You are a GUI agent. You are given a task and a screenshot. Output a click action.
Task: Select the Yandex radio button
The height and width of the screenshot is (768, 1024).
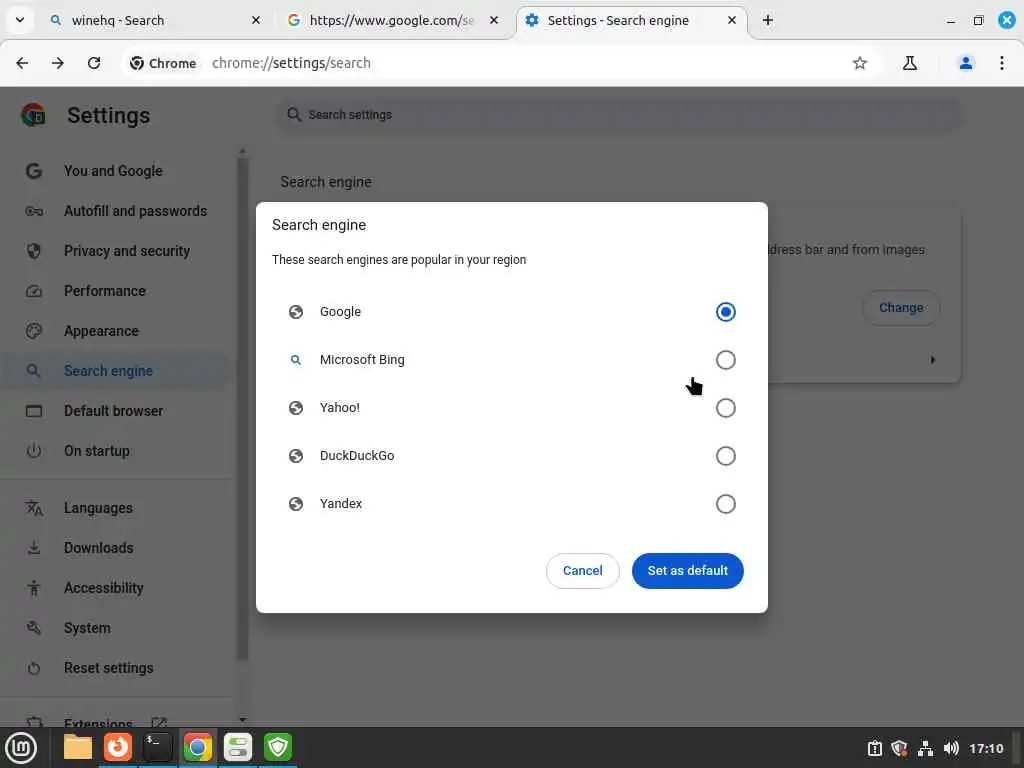tap(725, 504)
